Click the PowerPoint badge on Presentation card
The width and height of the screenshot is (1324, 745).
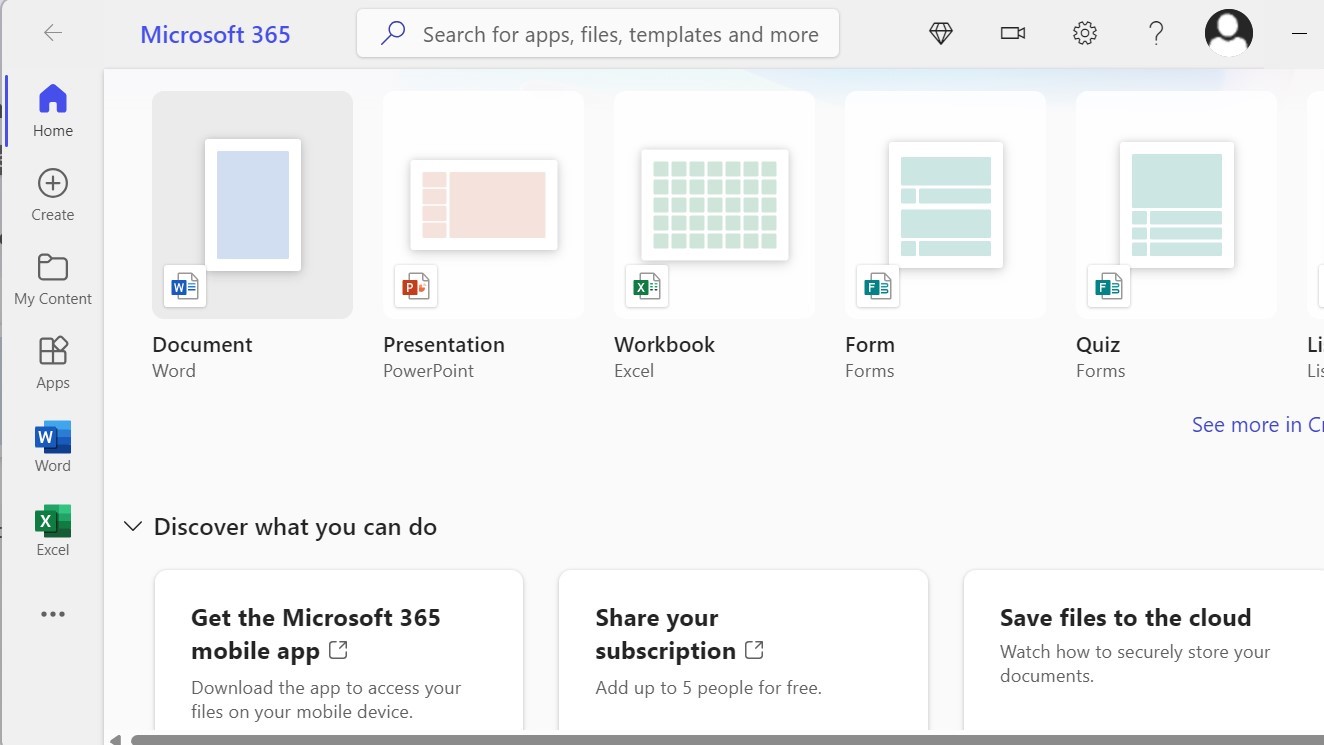pos(416,287)
